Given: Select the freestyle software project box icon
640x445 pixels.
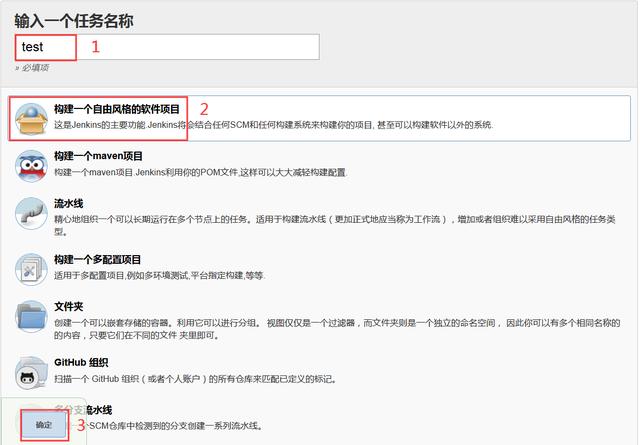Looking at the screenshot, I should (x=31, y=119).
